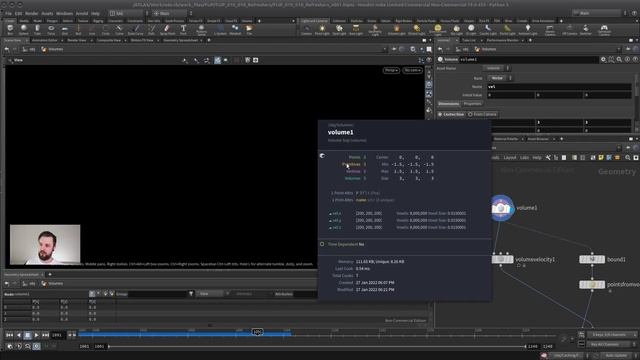
Task: Click the Name field containing vel
Action: pos(559,87)
